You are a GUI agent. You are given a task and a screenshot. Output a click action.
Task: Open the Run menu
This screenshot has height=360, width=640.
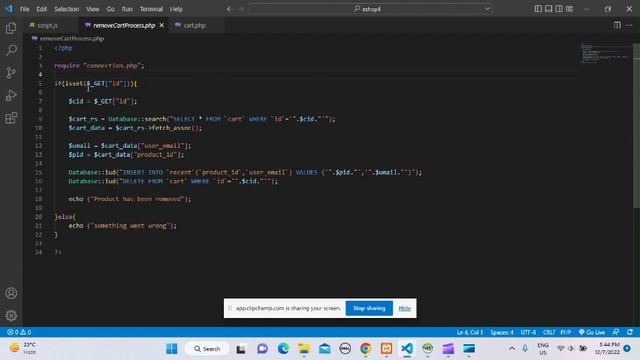point(127,9)
